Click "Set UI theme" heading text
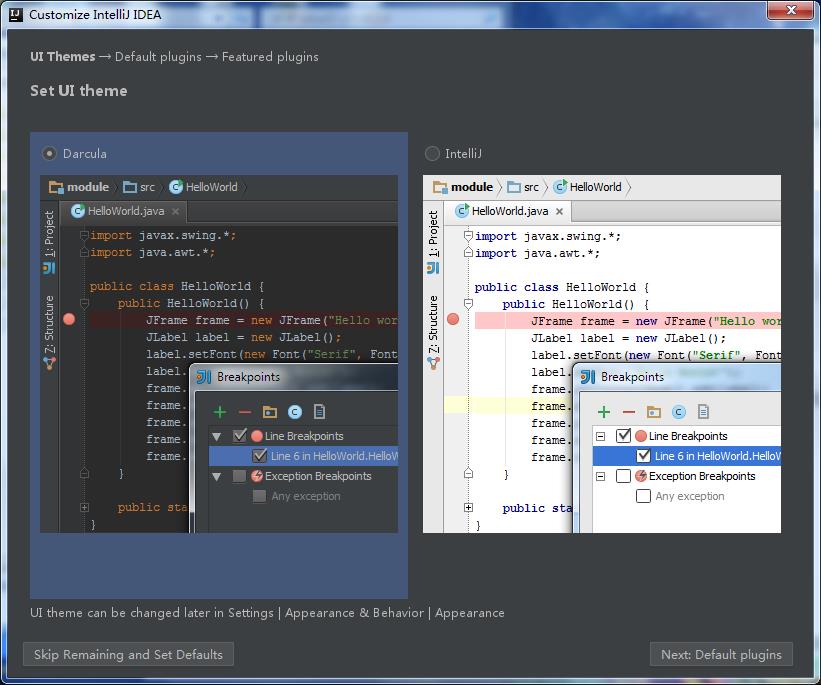 pos(79,91)
